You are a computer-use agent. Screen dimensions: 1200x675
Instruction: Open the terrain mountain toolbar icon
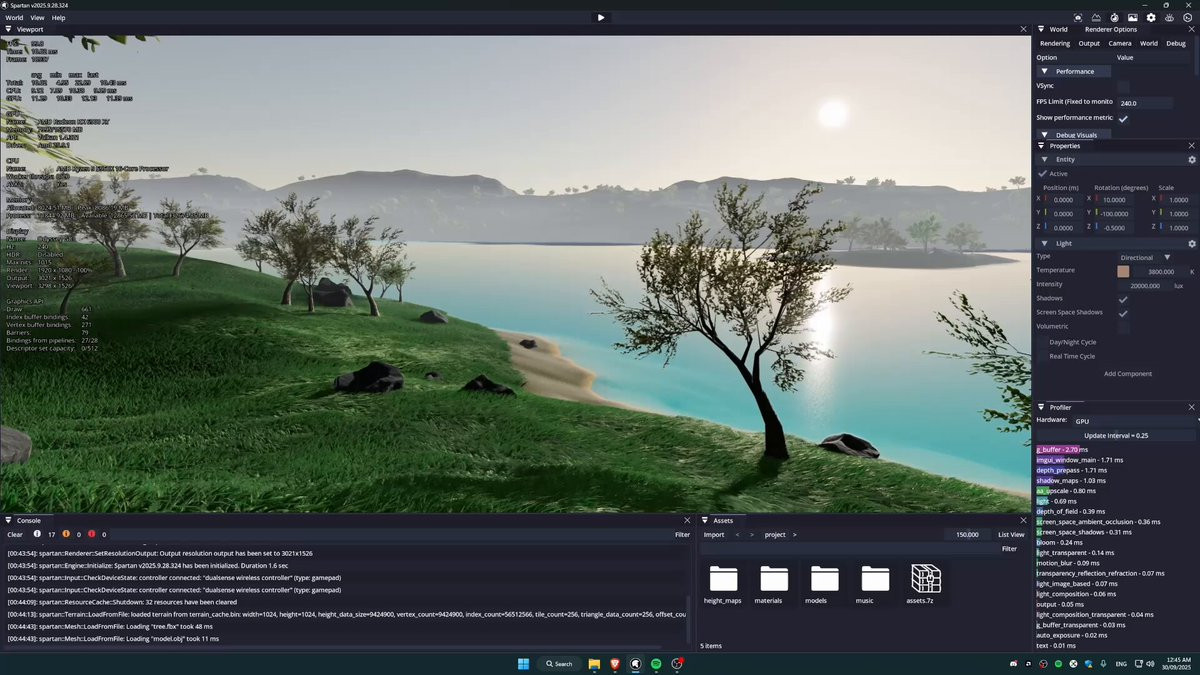1096,17
